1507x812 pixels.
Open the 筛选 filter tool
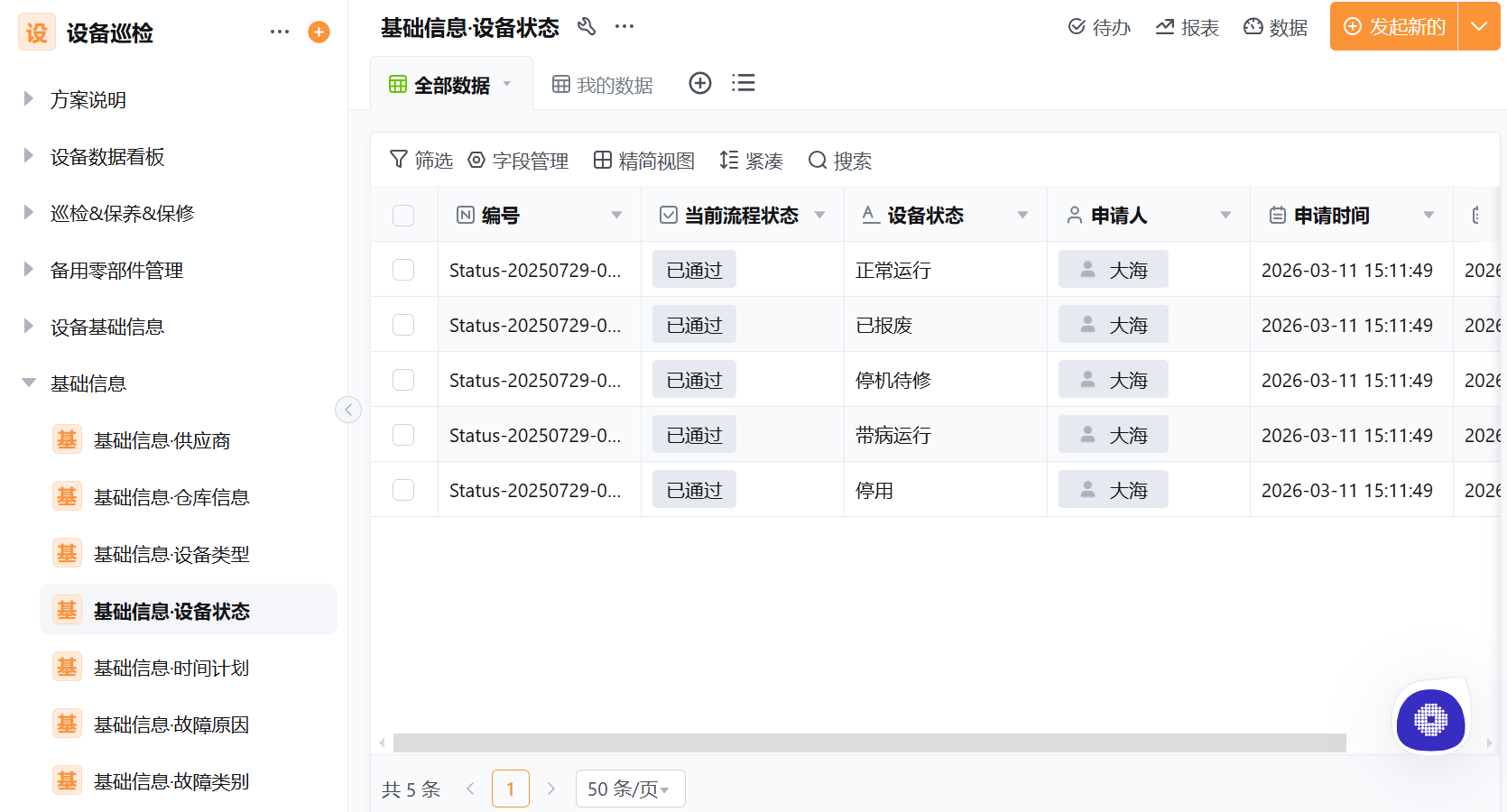(x=421, y=160)
